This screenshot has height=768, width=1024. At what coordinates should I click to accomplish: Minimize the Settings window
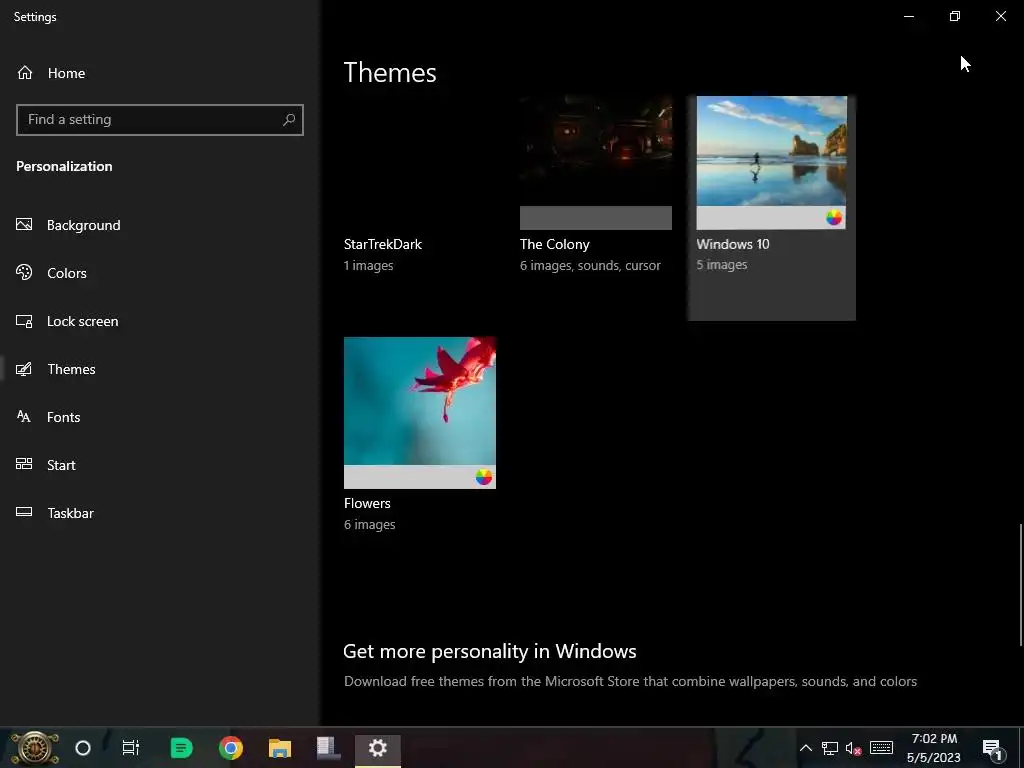click(x=909, y=16)
